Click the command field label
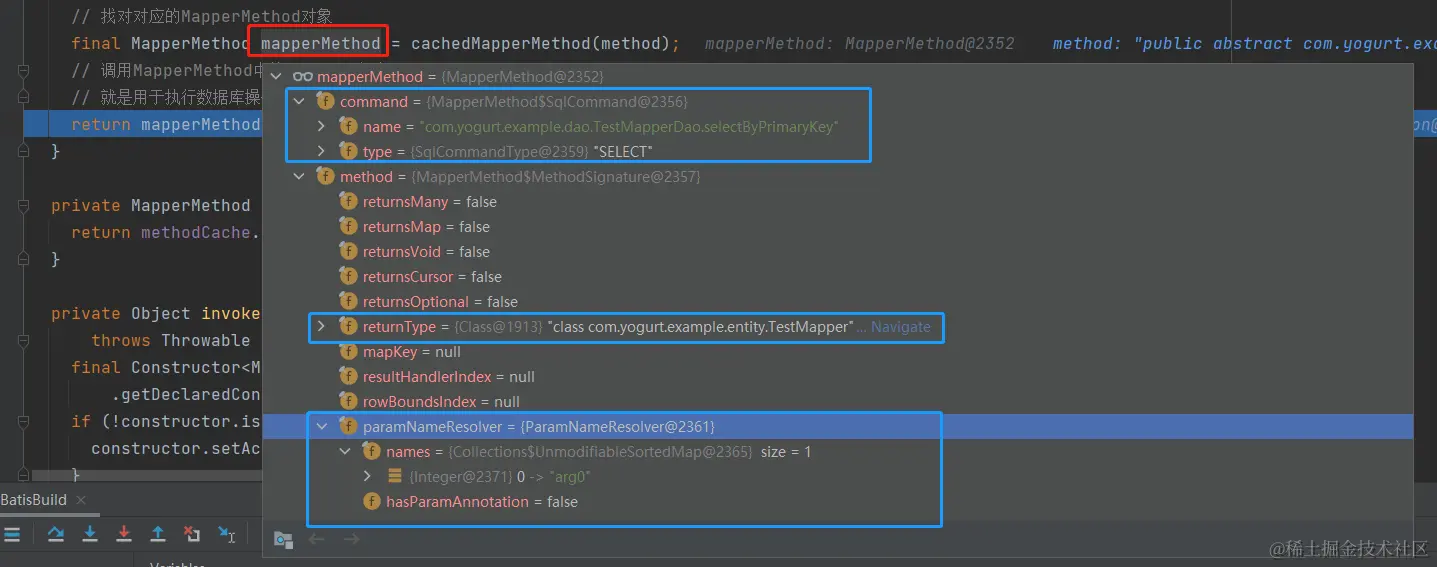 coord(374,102)
